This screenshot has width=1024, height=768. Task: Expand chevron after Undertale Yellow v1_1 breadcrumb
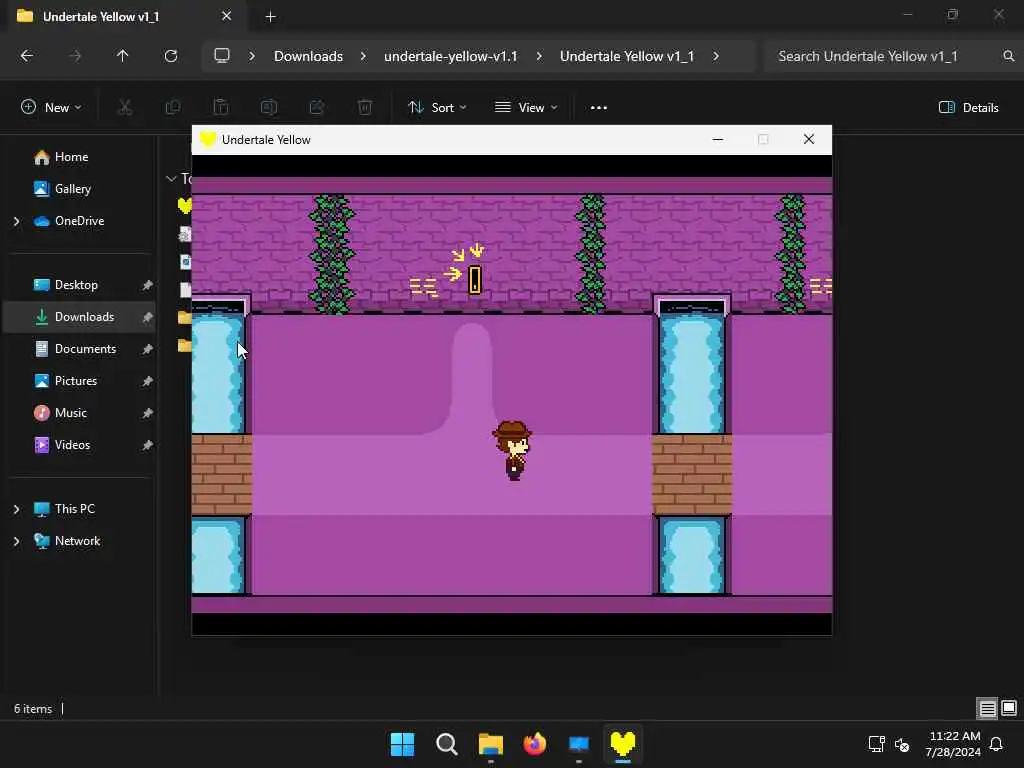[x=716, y=56]
